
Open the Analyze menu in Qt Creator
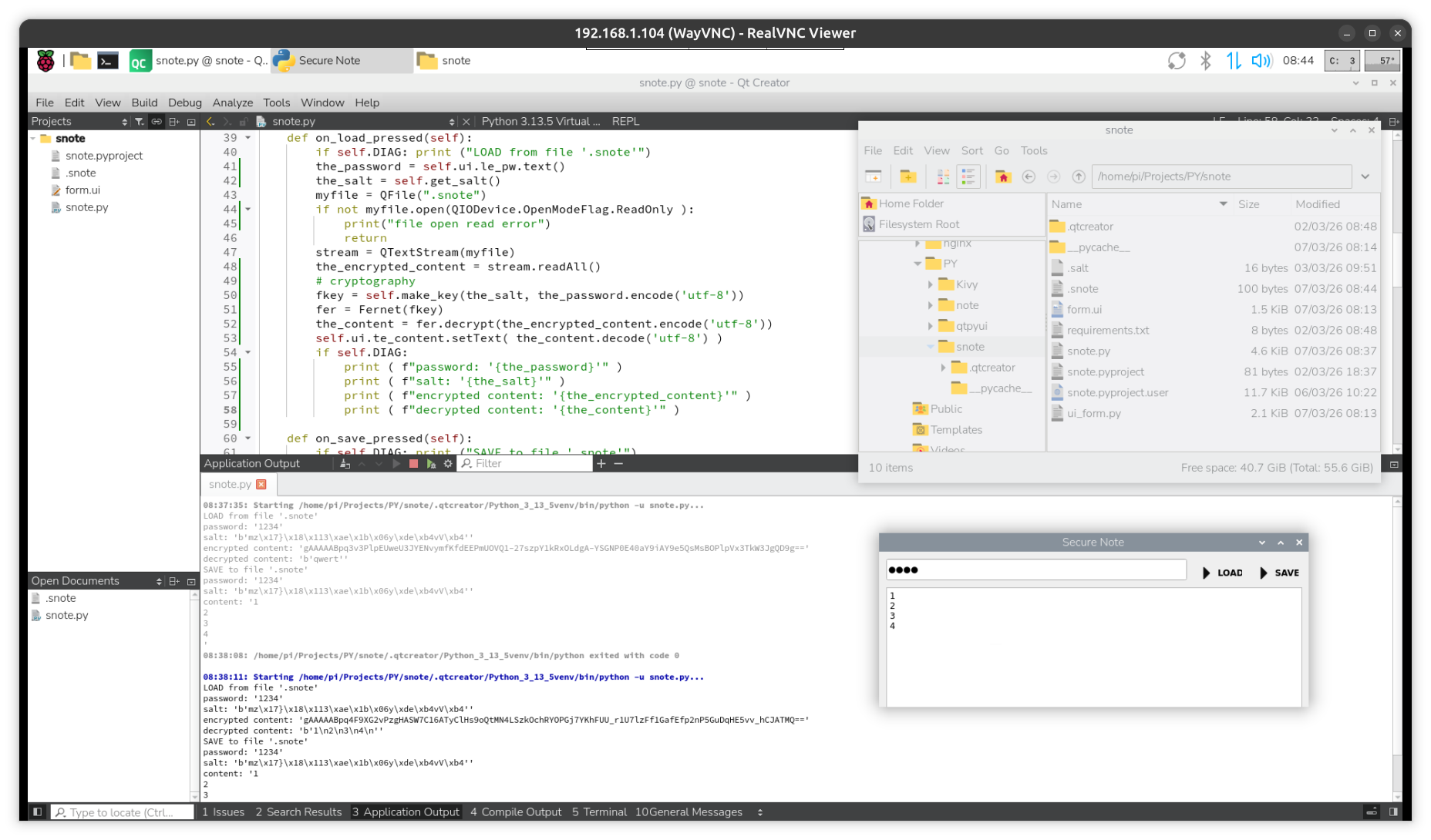[232, 102]
